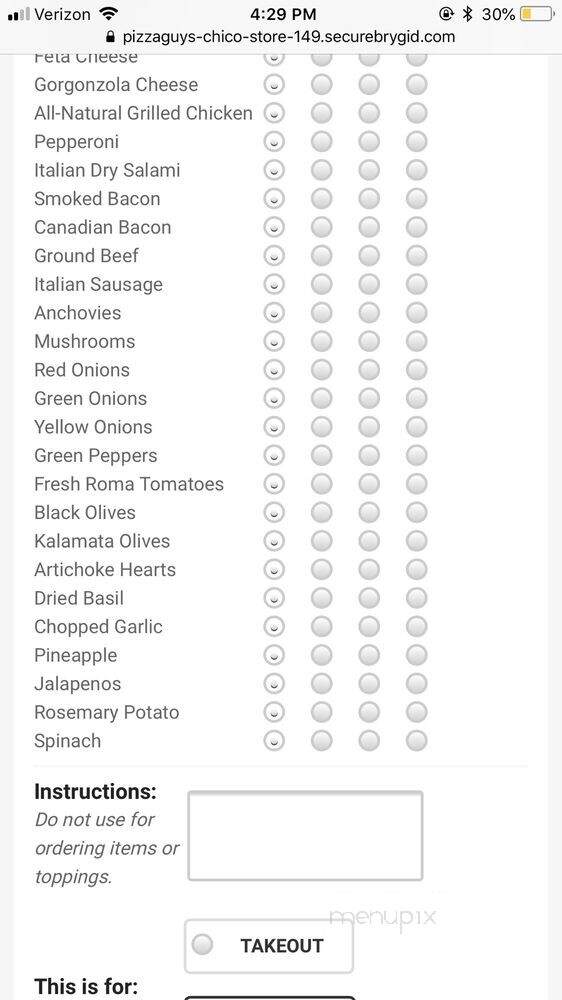
Task: Select the third radio option for Pineapple
Action: click(369, 655)
